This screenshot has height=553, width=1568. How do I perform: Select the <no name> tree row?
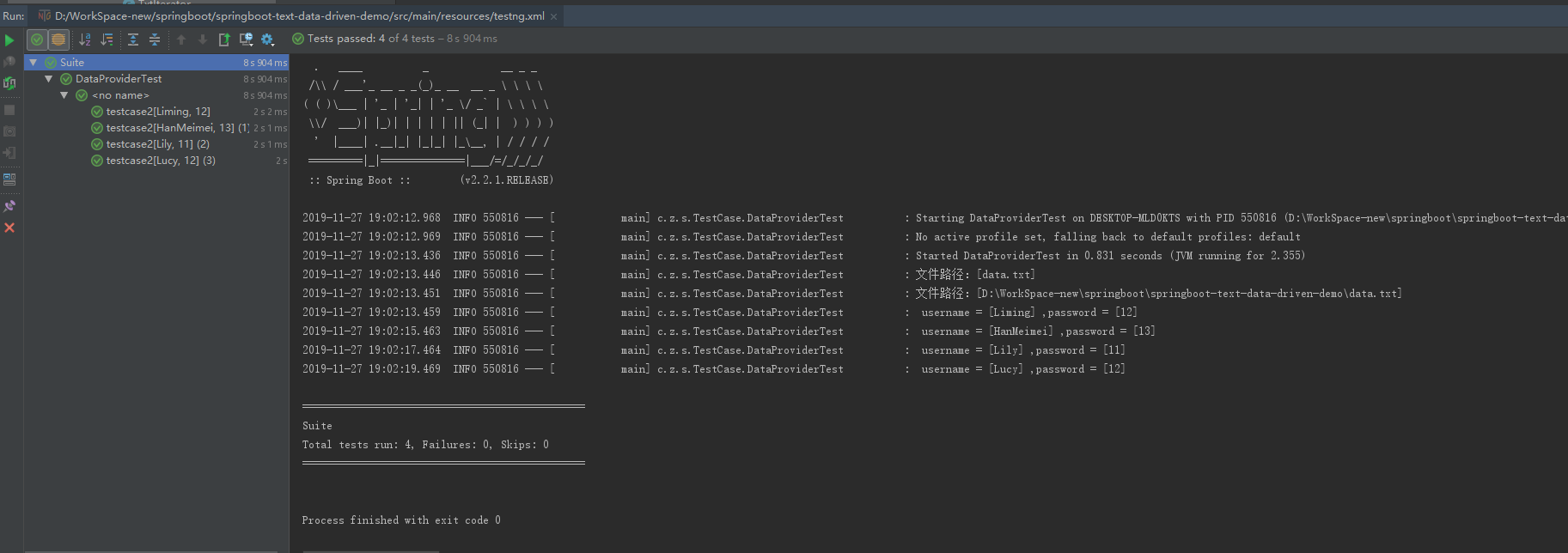[x=156, y=95]
